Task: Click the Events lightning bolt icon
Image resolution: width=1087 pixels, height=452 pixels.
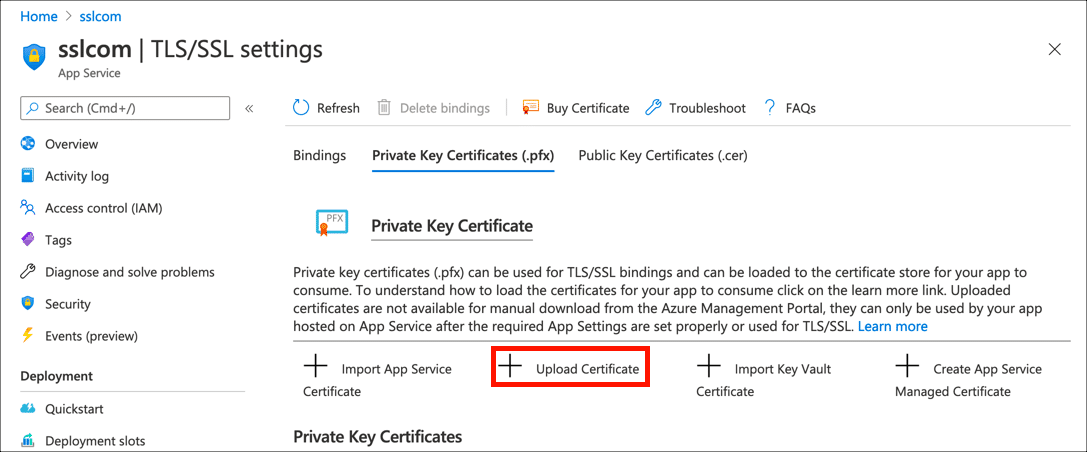Action: (28, 336)
